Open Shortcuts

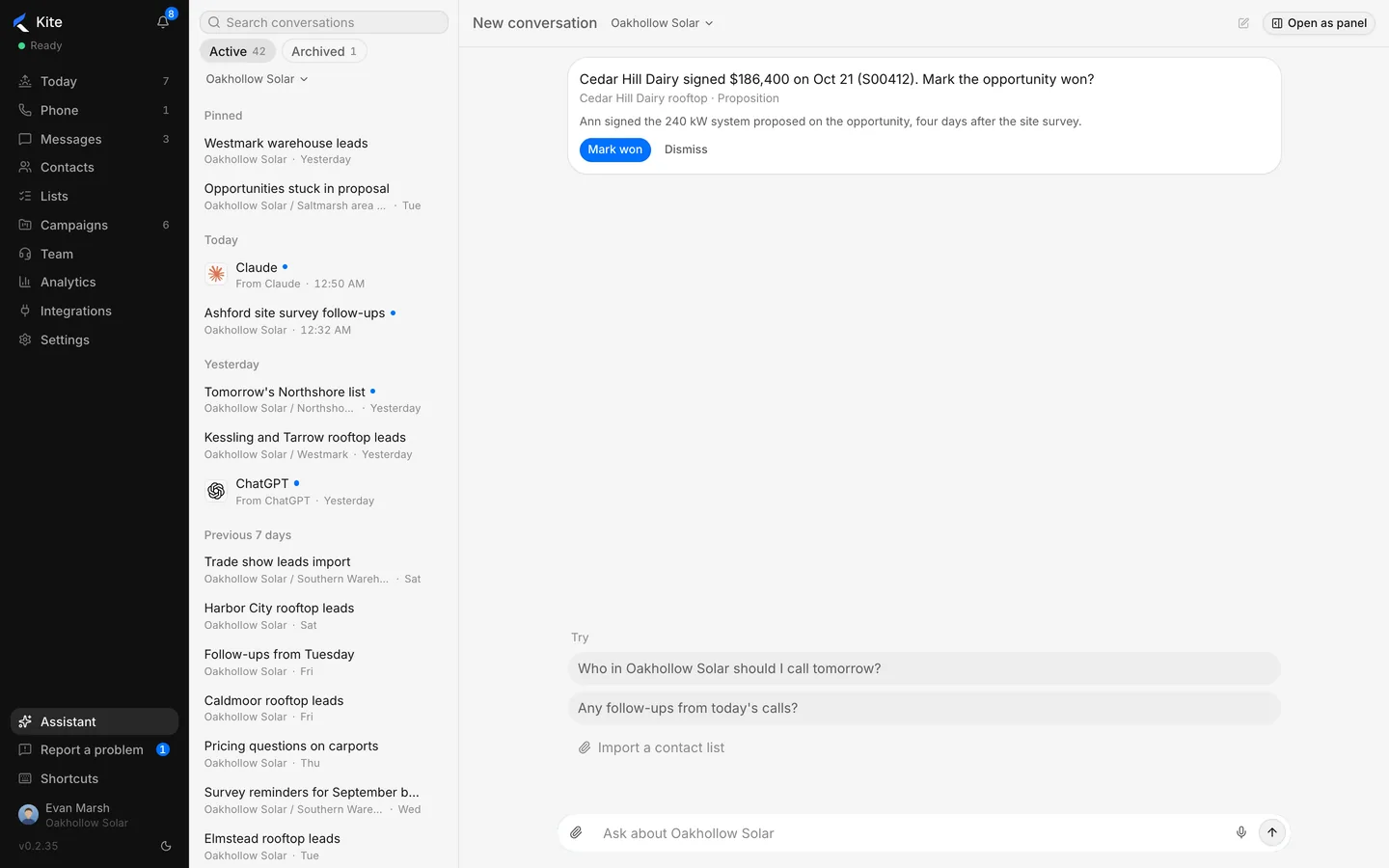coord(95,779)
